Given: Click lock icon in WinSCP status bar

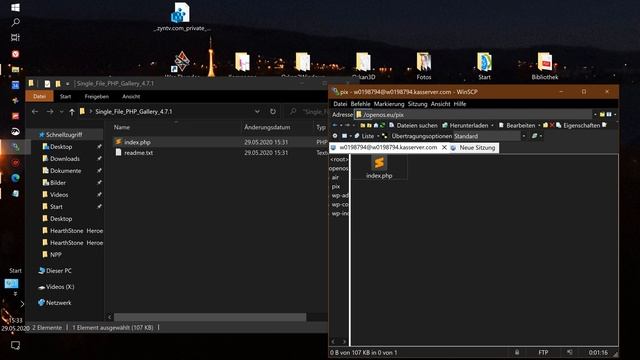Looking at the screenshot, I should coord(517,352).
